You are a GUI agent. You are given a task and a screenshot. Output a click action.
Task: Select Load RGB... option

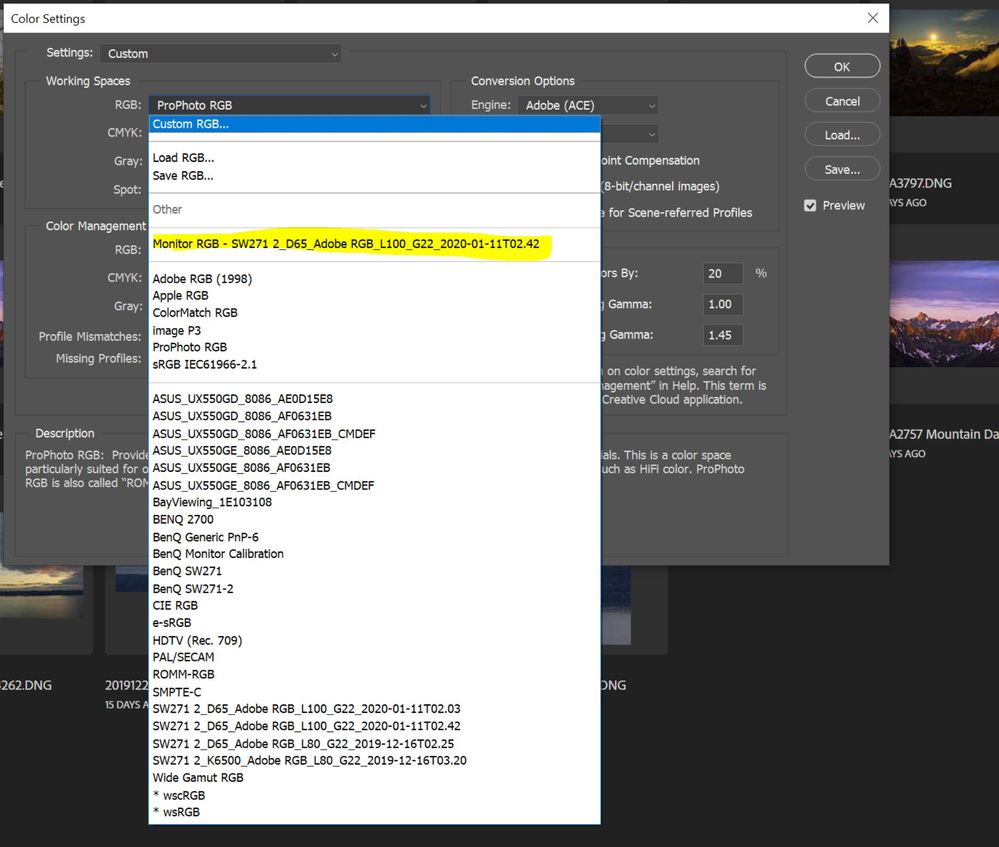click(375, 157)
